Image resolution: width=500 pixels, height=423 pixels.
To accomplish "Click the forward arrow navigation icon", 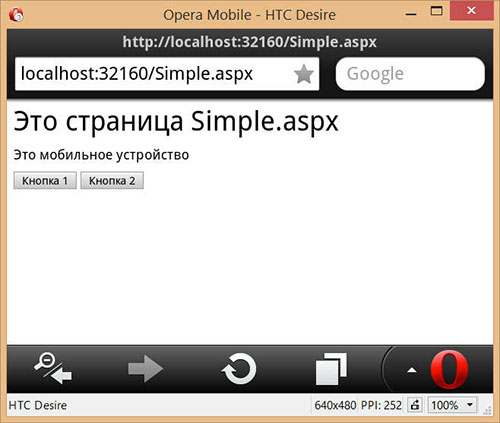I will point(145,369).
